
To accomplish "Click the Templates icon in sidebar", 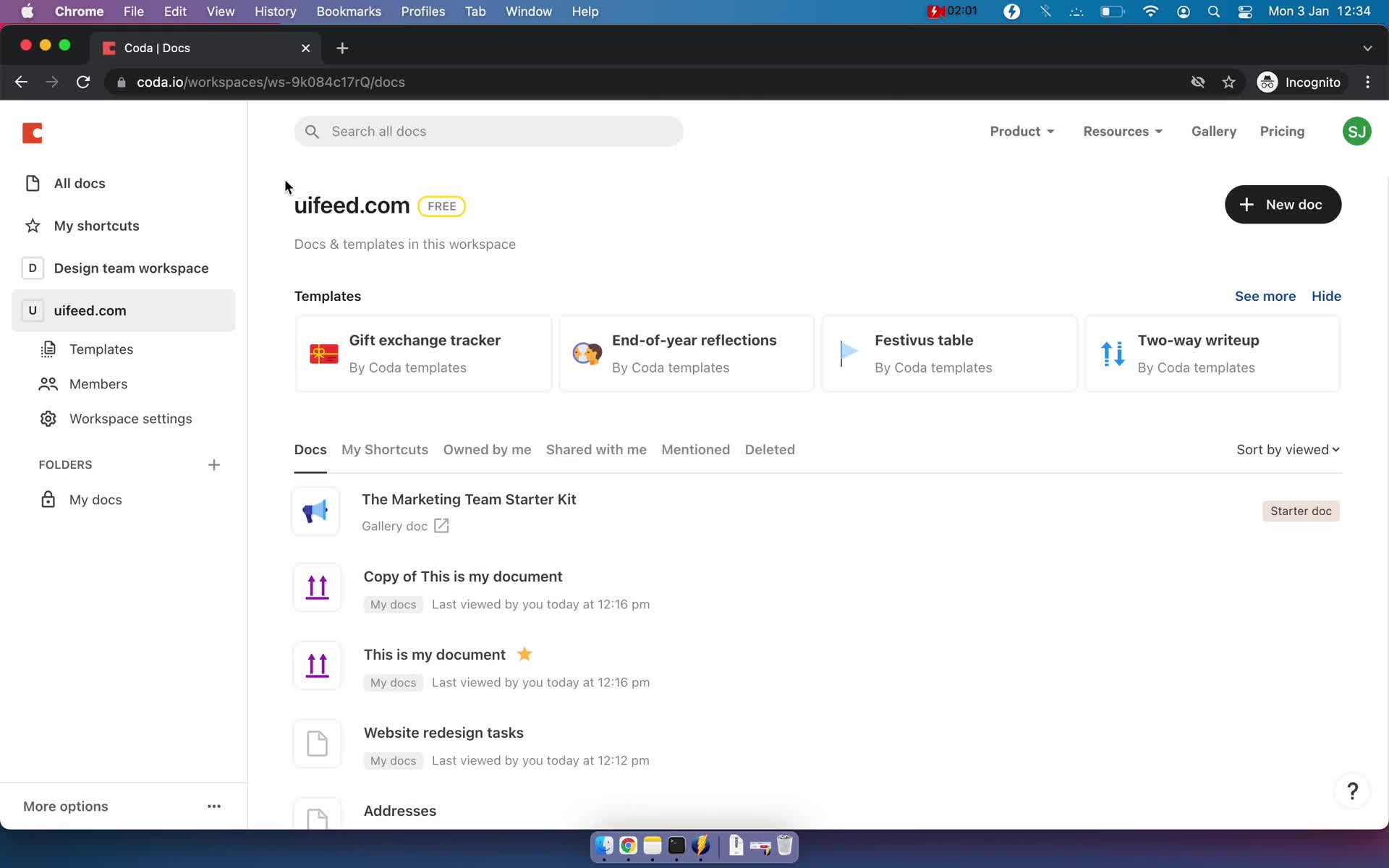I will tap(46, 349).
